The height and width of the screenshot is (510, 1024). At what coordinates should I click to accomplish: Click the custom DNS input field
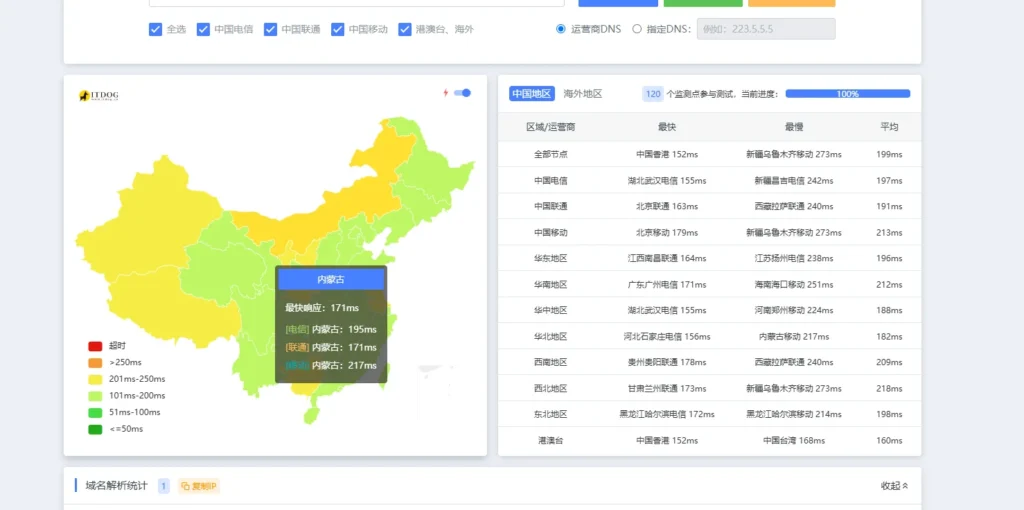pos(765,29)
